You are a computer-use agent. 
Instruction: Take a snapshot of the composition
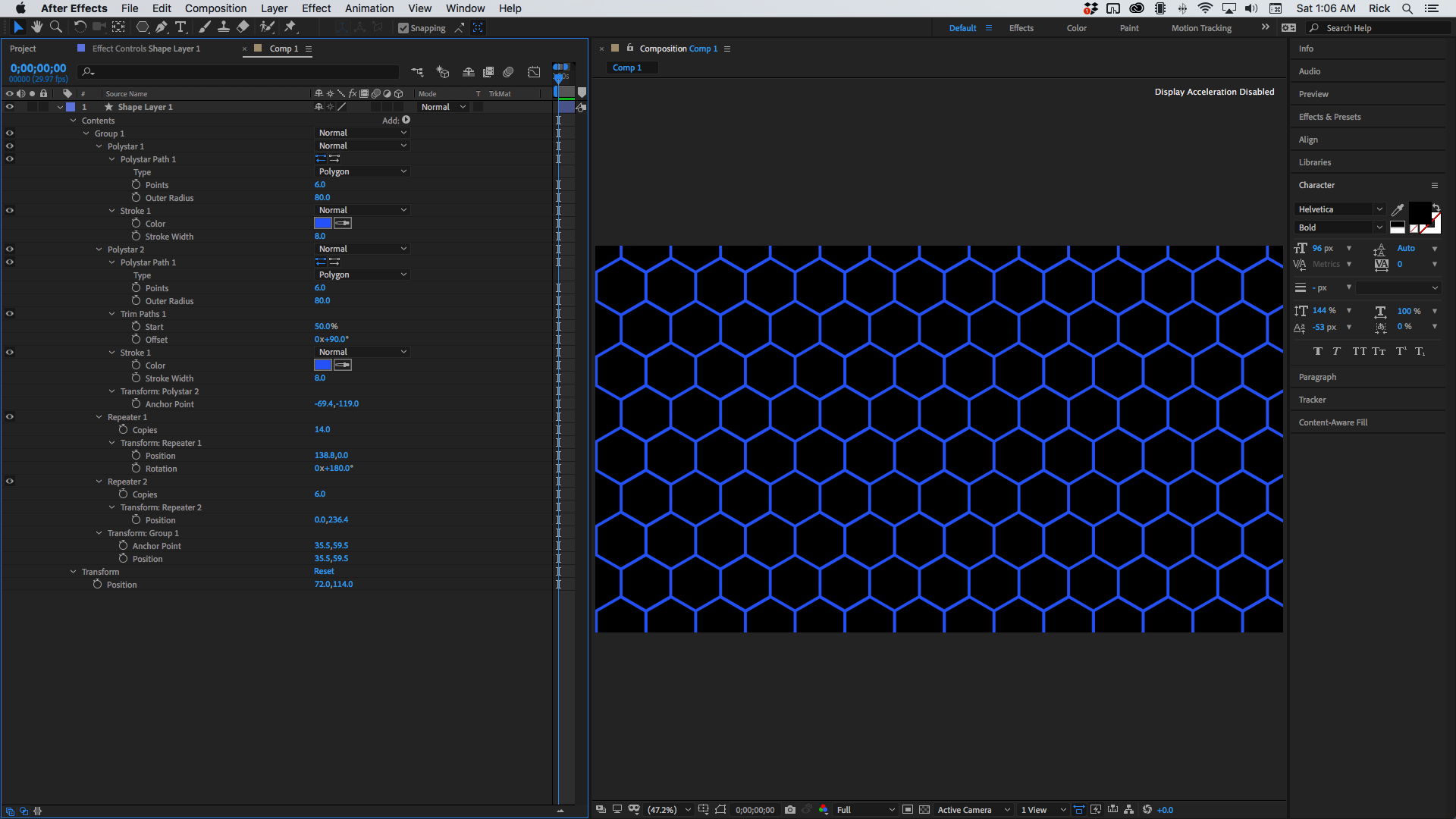click(x=790, y=809)
